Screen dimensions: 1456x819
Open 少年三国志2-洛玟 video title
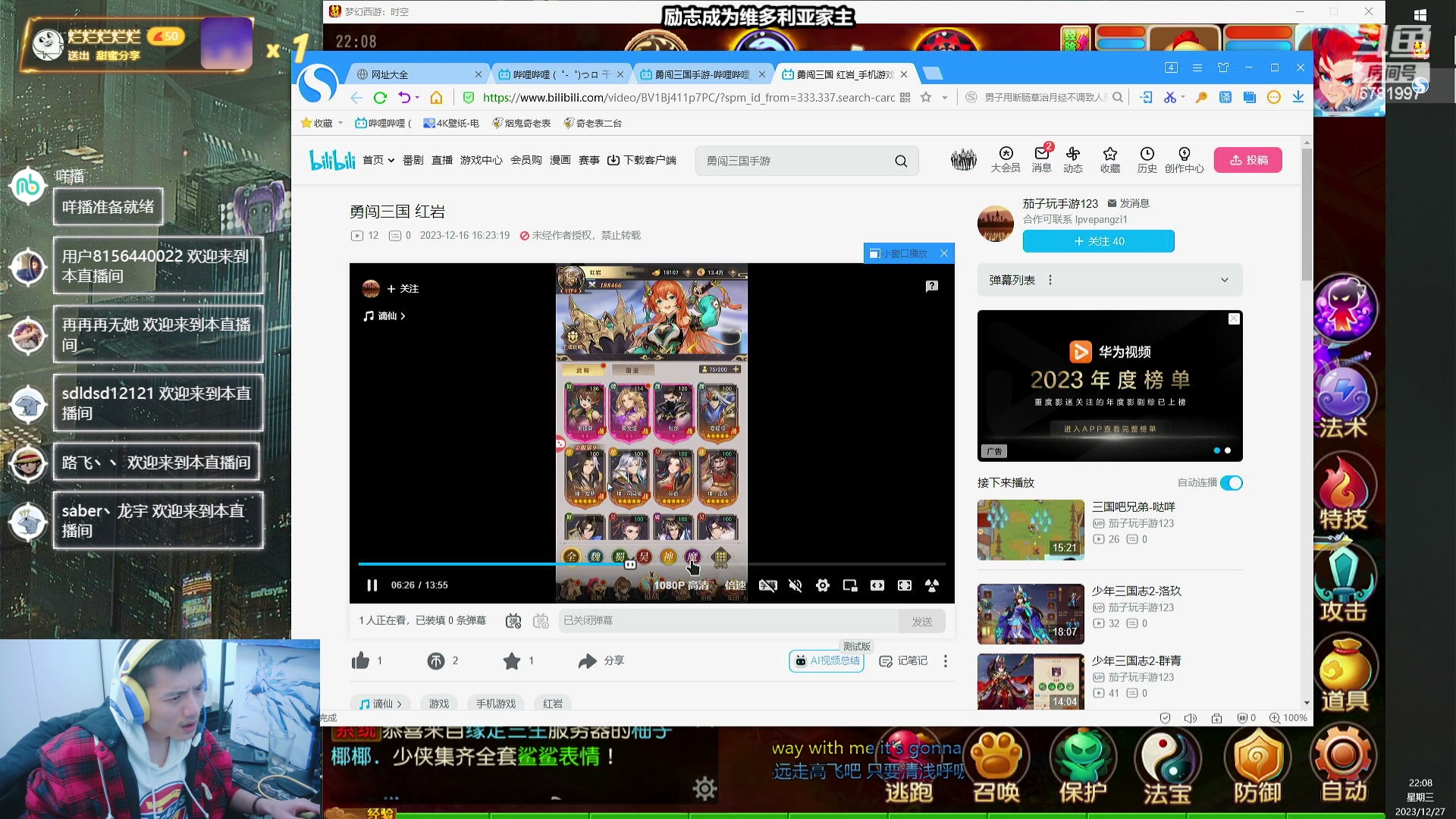pos(1136,591)
